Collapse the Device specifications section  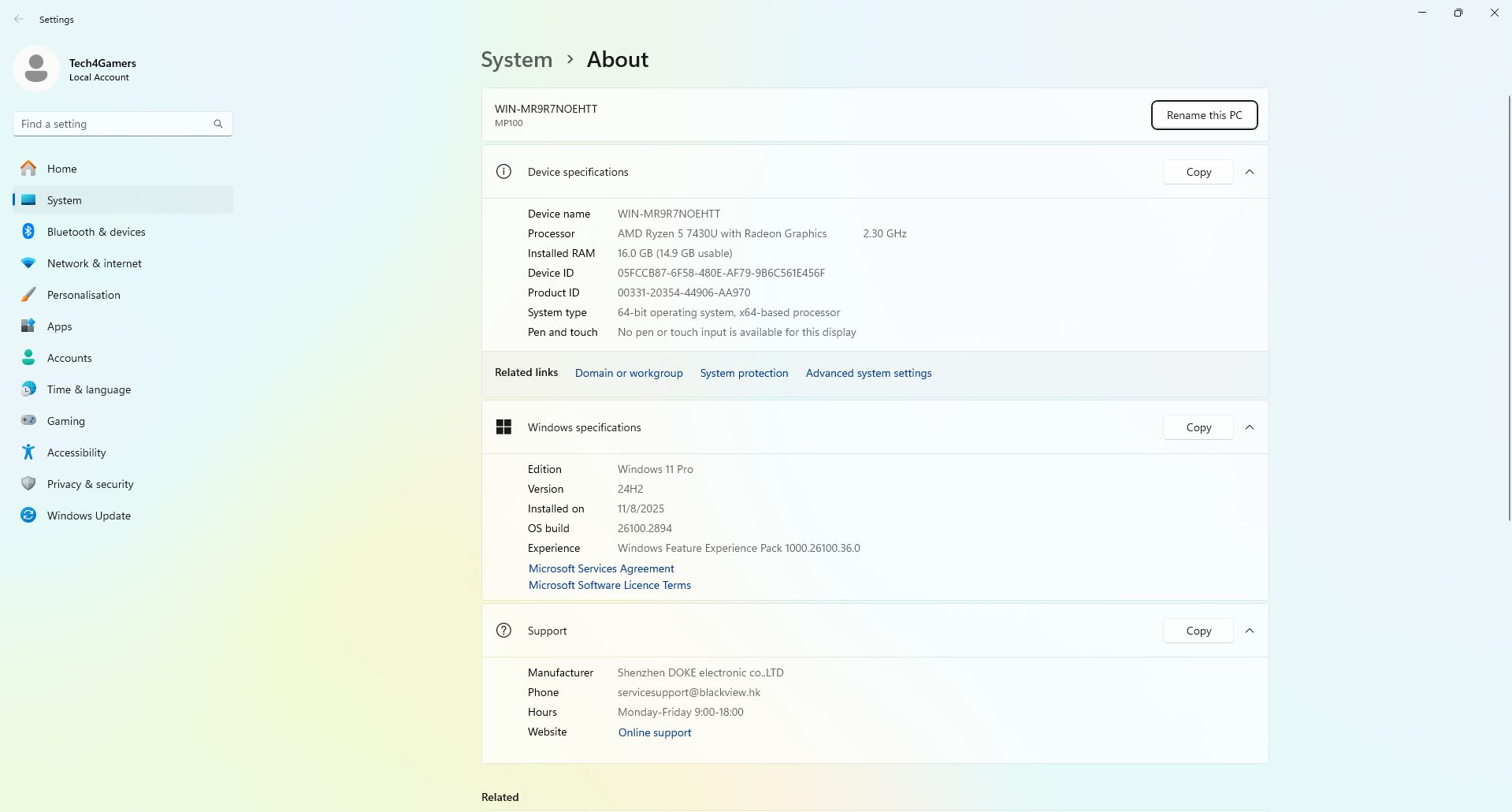1249,171
